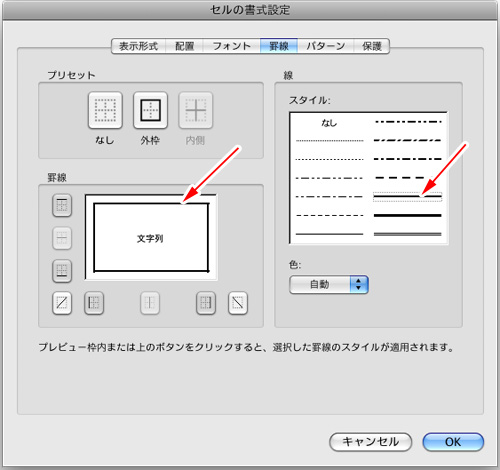Toggle the top border button

point(62,205)
